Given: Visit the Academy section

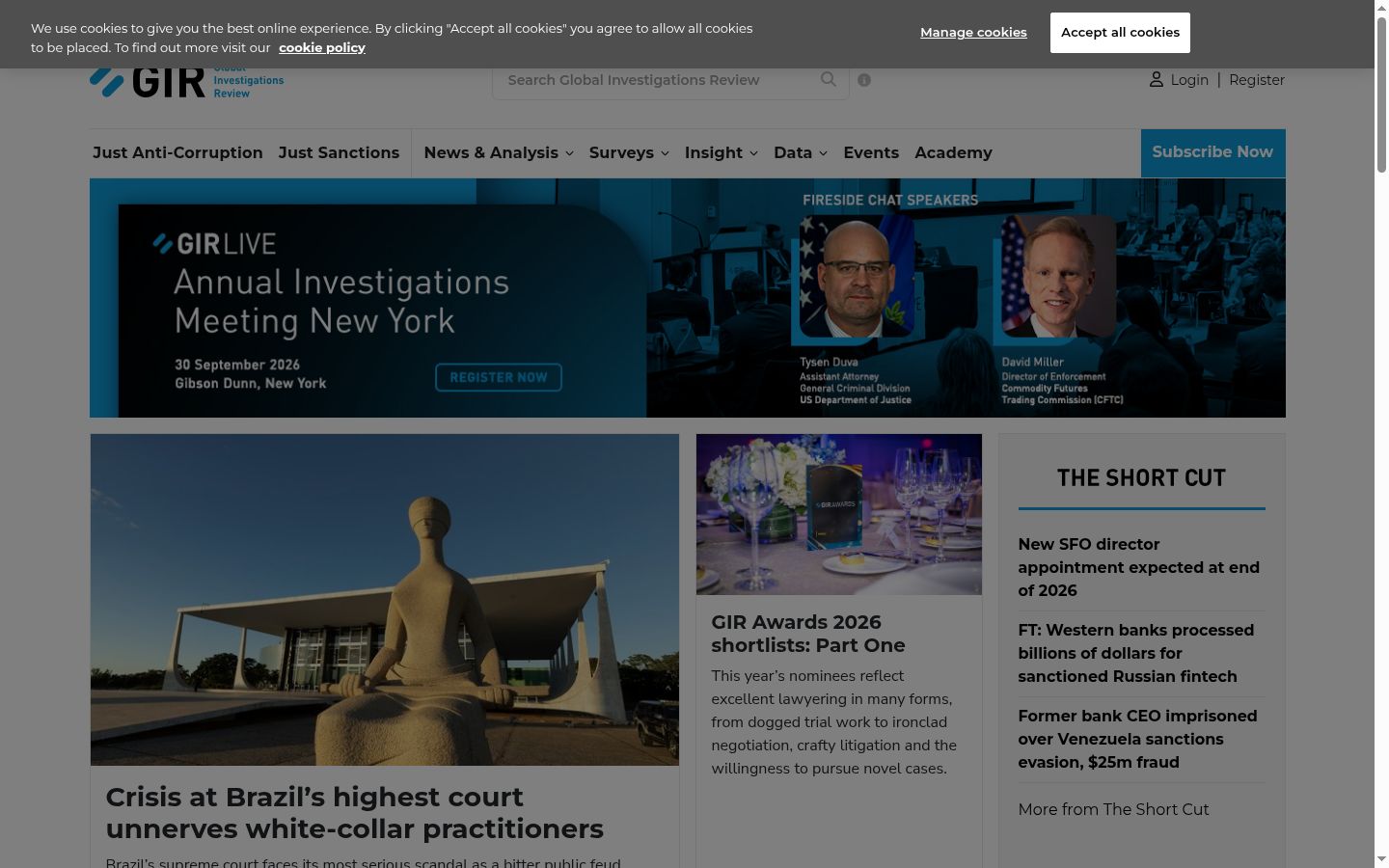Looking at the screenshot, I should click(x=953, y=152).
